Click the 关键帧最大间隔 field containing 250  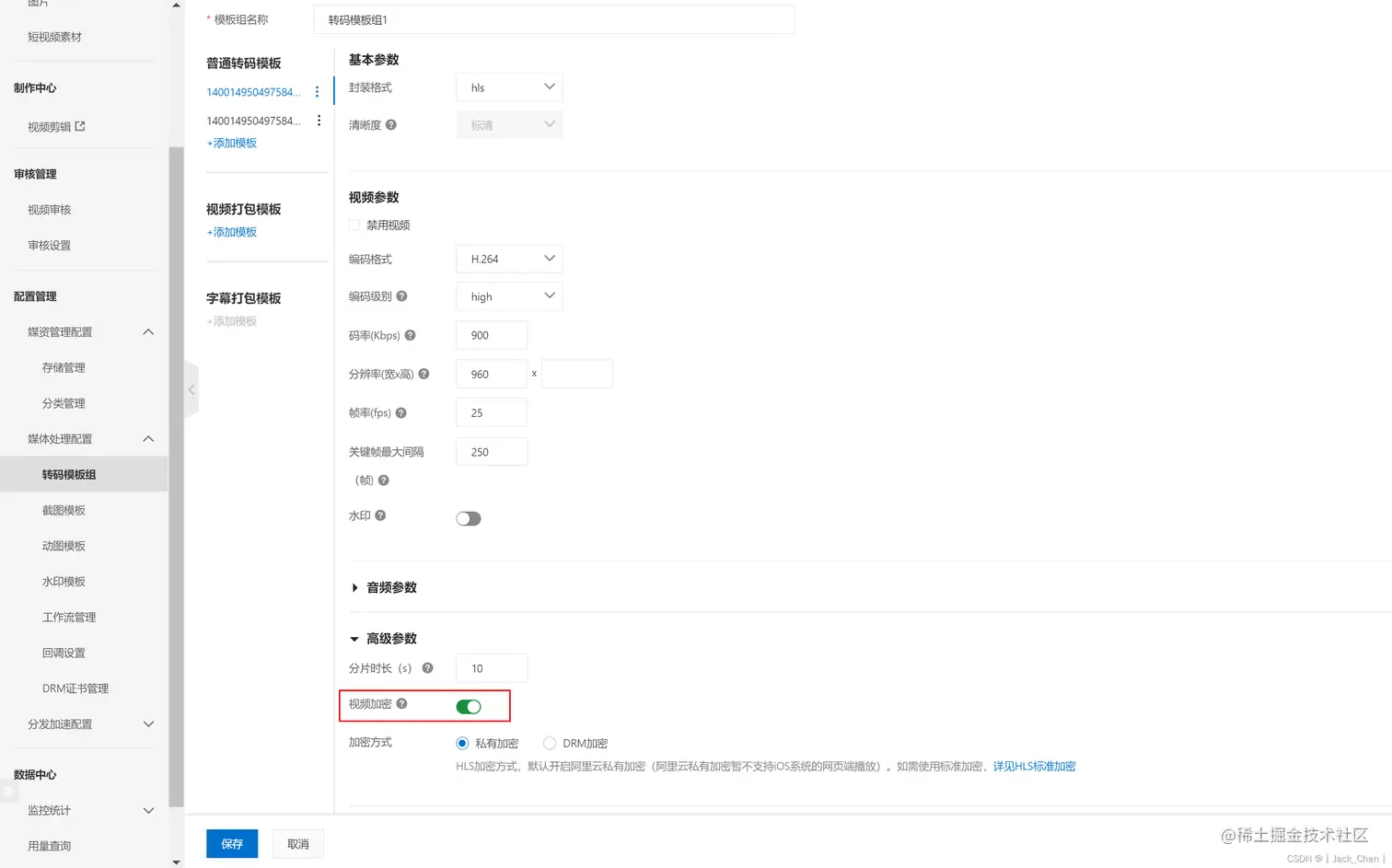coord(492,452)
